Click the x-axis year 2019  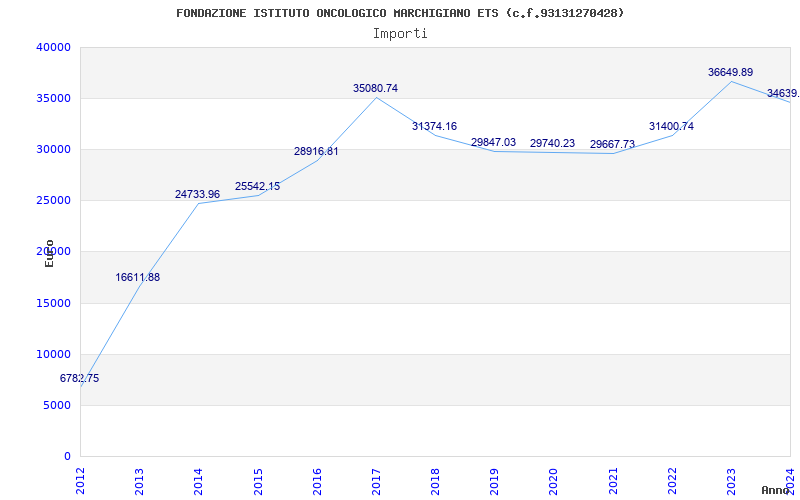click(x=494, y=481)
